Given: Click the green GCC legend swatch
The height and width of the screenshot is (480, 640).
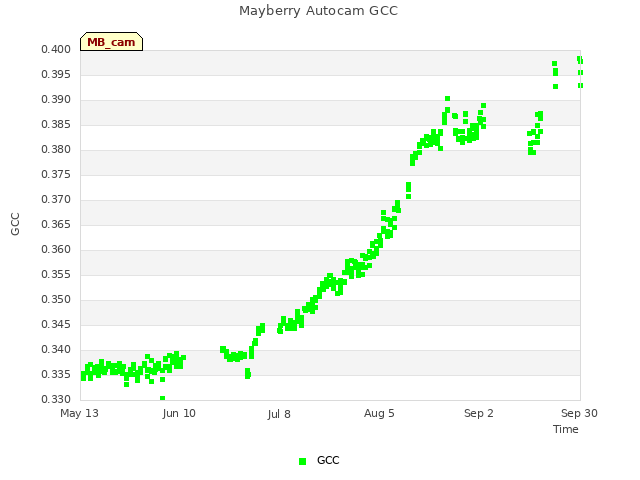Looking at the screenshot, I should click(x=302, y=461).
